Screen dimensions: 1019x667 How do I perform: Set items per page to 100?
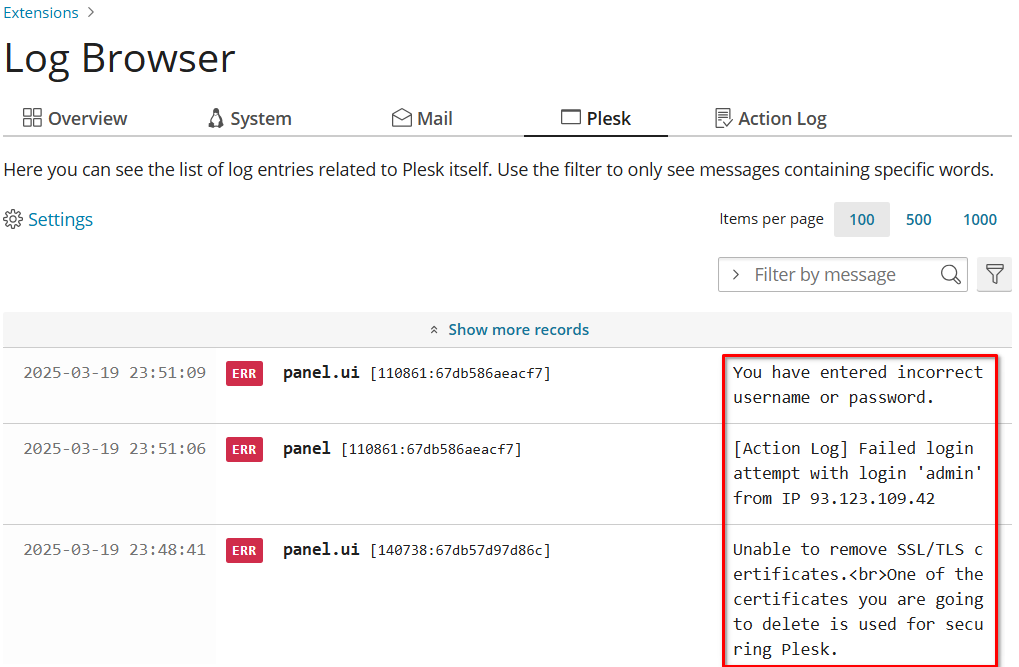coord(861,220)
